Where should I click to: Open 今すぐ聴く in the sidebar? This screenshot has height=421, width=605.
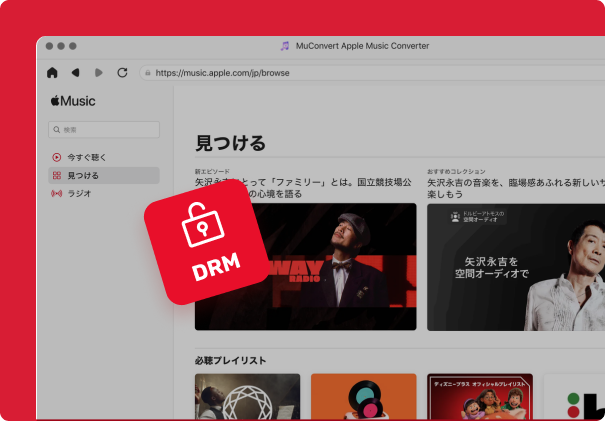pos(104,157)
